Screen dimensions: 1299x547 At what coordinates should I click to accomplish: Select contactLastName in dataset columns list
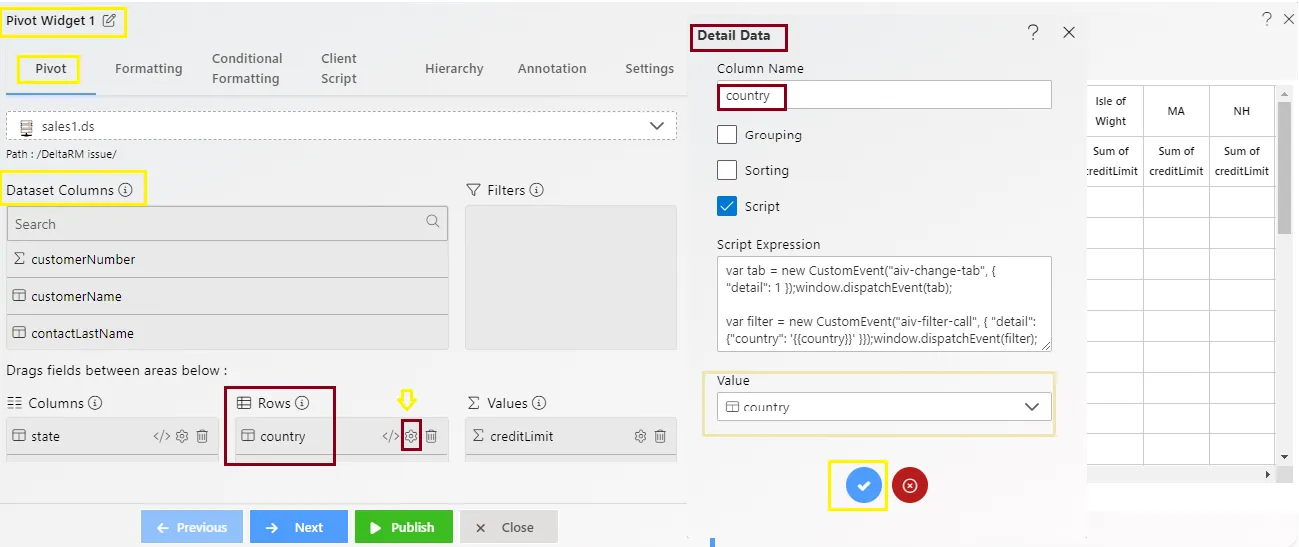click(227, 333)
